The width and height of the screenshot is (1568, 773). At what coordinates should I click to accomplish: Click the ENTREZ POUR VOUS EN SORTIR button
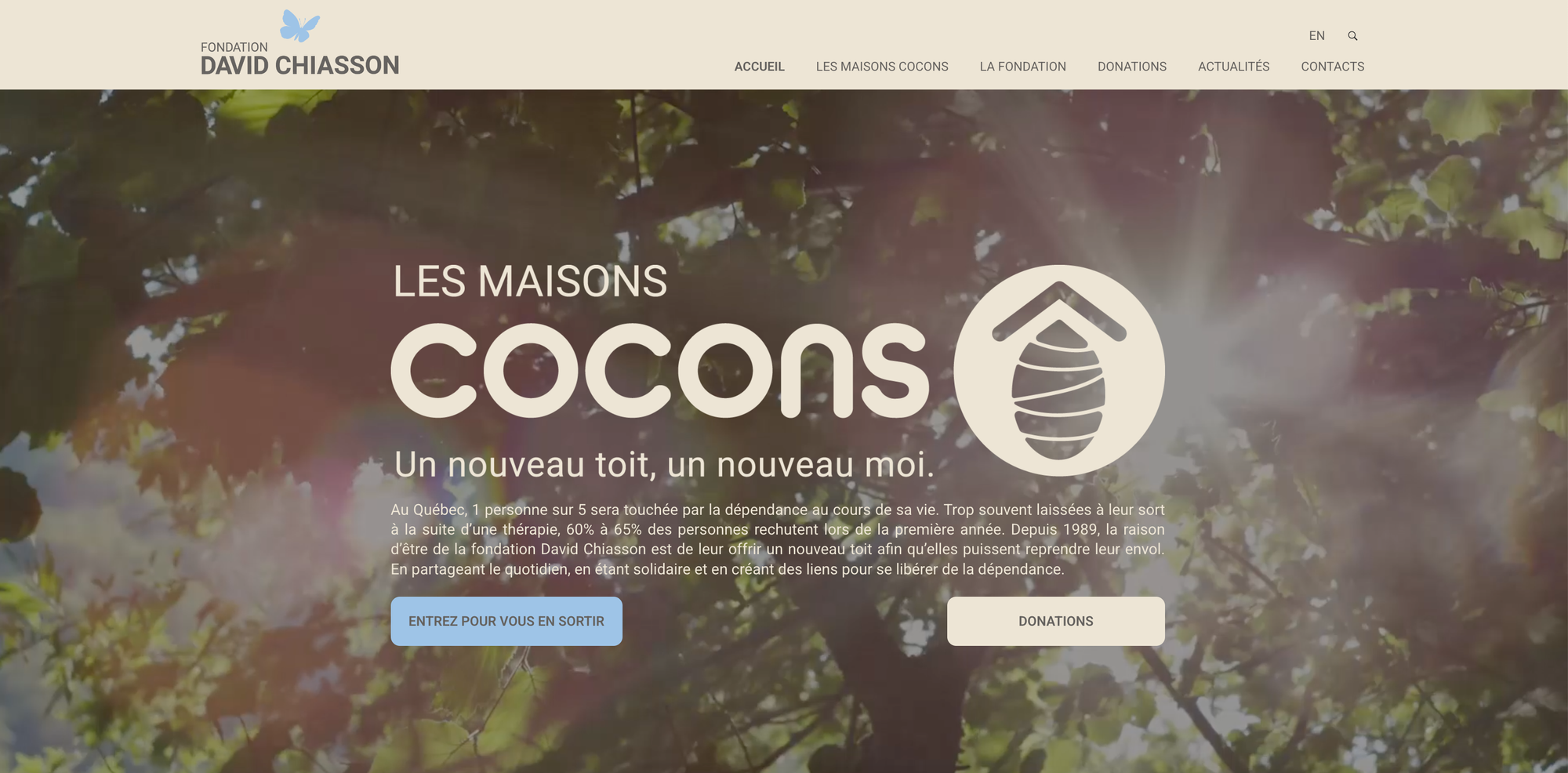(506, 621)
